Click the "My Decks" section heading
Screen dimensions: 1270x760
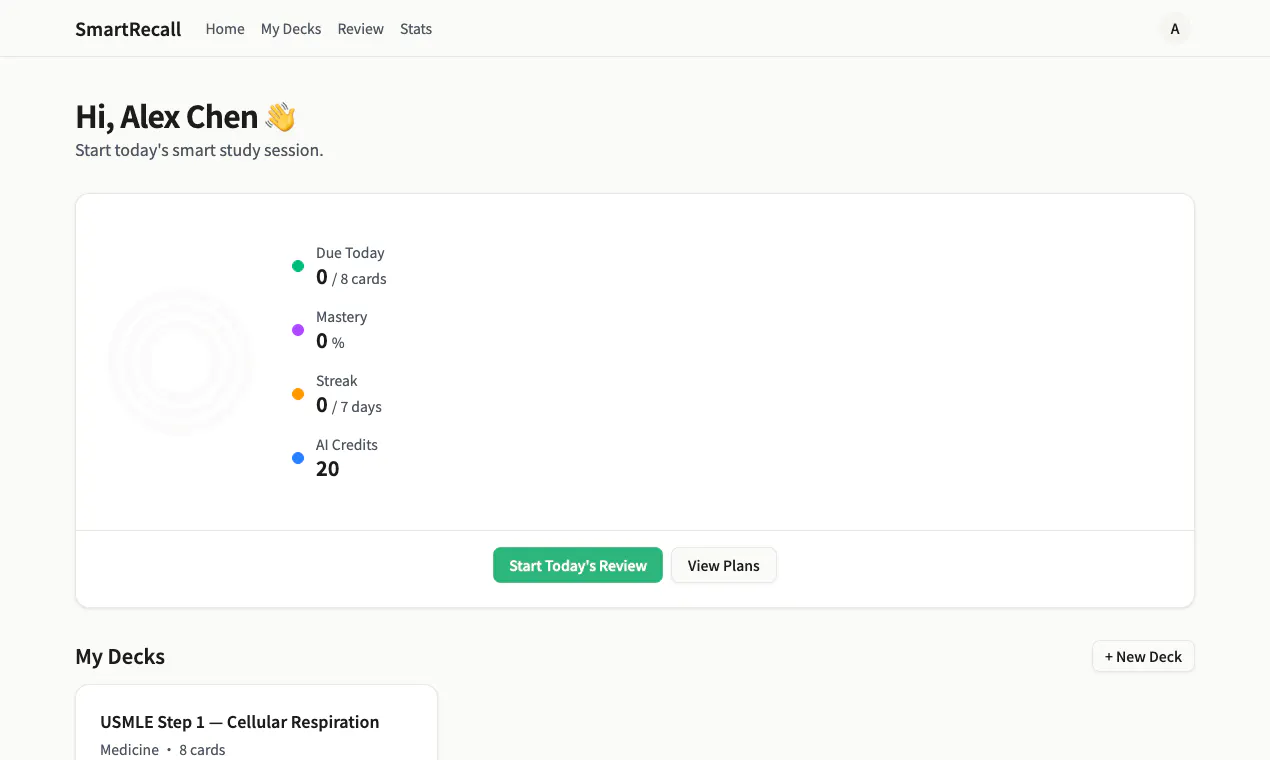pyautogui.click(x=120, y=657)
